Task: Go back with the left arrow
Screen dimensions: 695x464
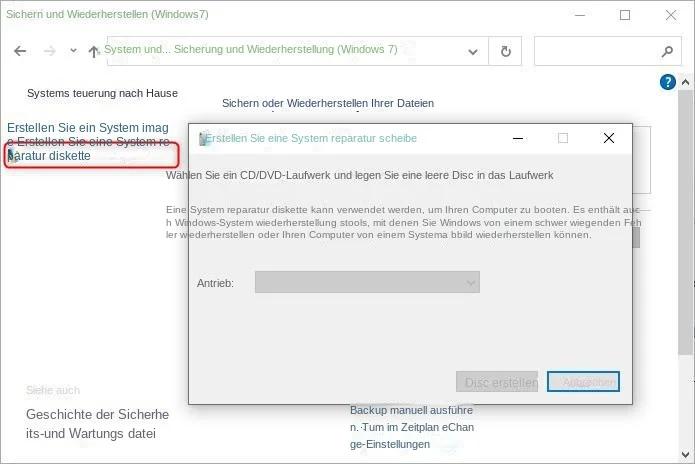Action: point(20,51)
